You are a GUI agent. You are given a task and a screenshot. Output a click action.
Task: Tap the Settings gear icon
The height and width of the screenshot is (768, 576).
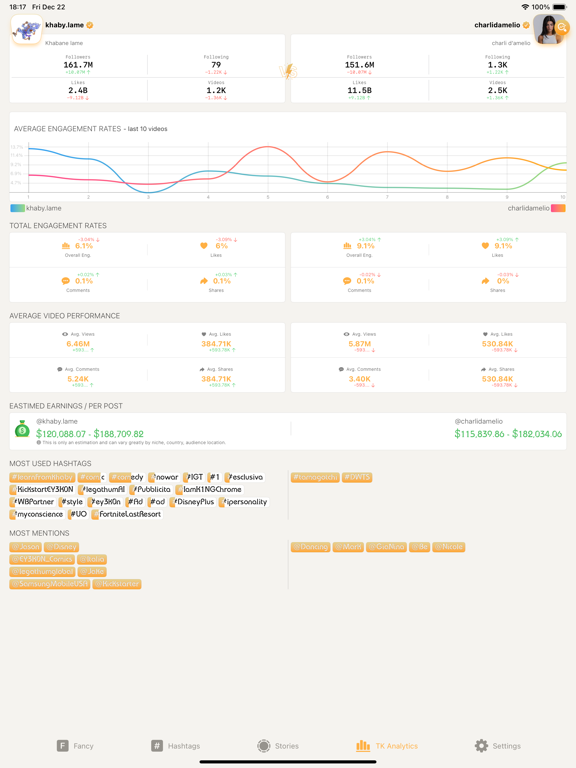coord(481,746)
